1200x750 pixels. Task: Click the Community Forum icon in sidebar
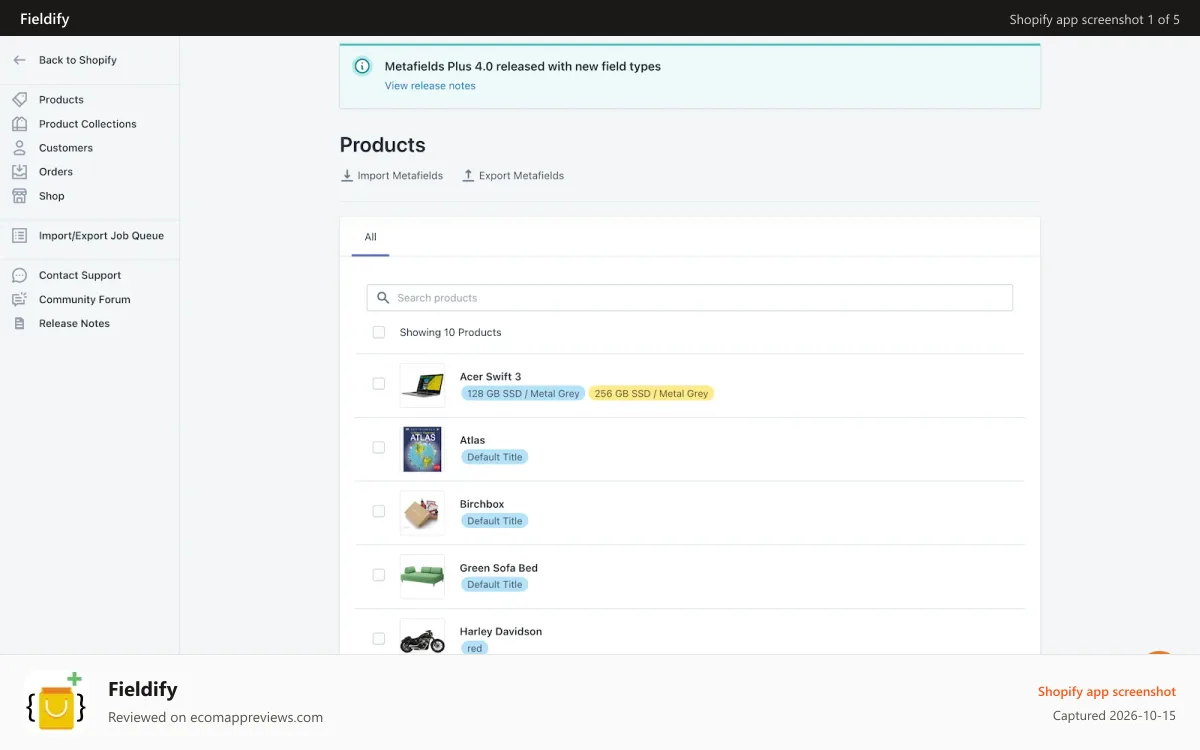[x=19, y=299]
